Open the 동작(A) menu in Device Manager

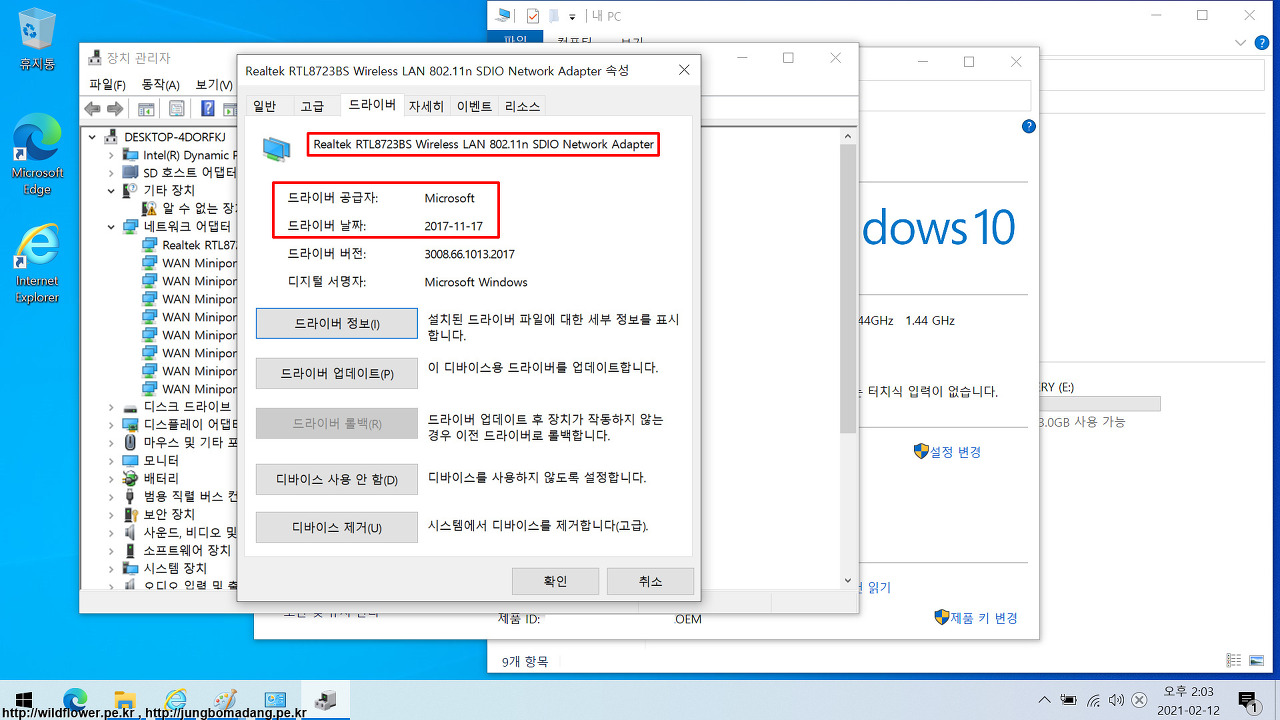(x=160, y=84)
